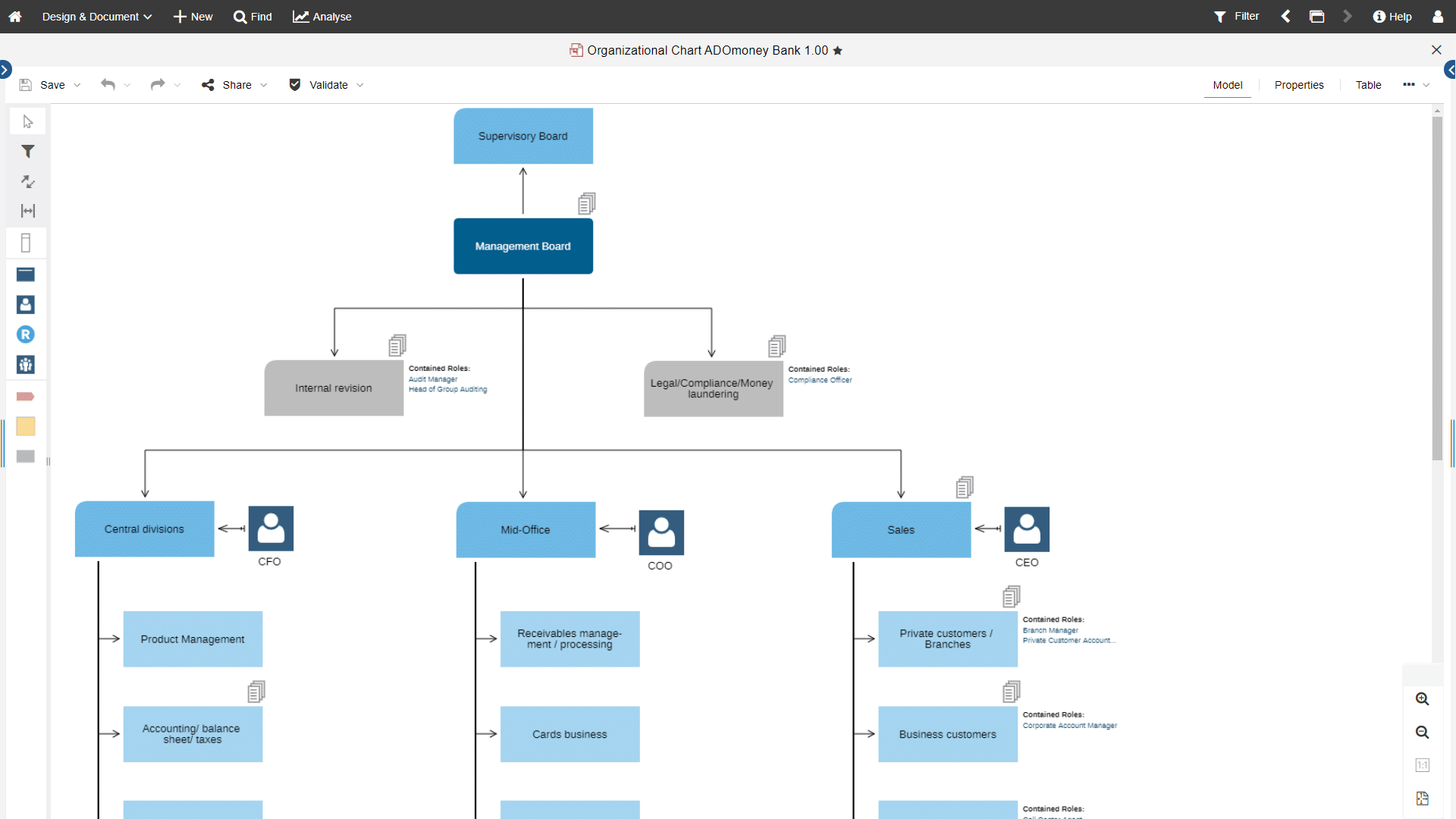
Task: Create a new model via the New button
Action: click(193, 16)
